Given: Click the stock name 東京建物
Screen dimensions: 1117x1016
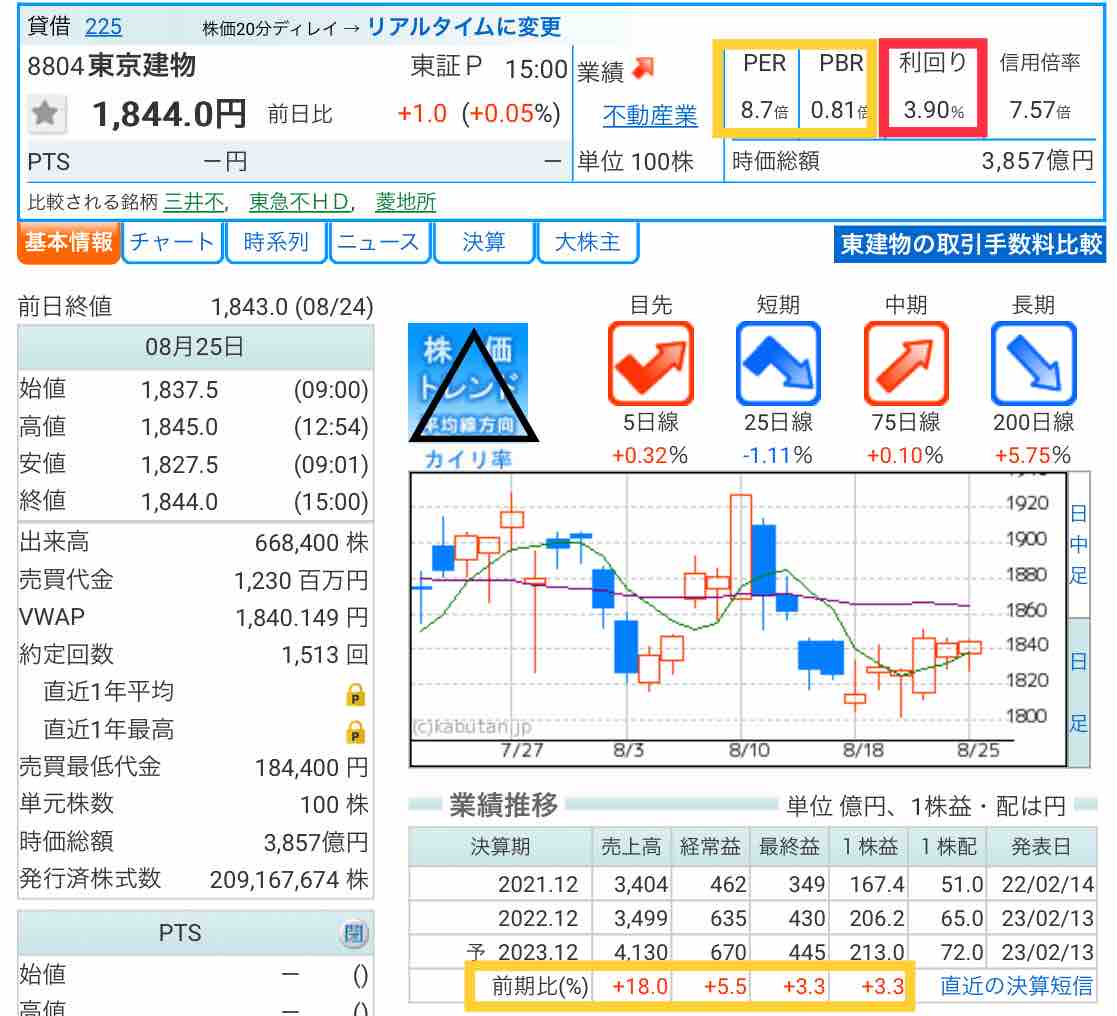Looking at the screenshot, I should click(x=142, y=66).
